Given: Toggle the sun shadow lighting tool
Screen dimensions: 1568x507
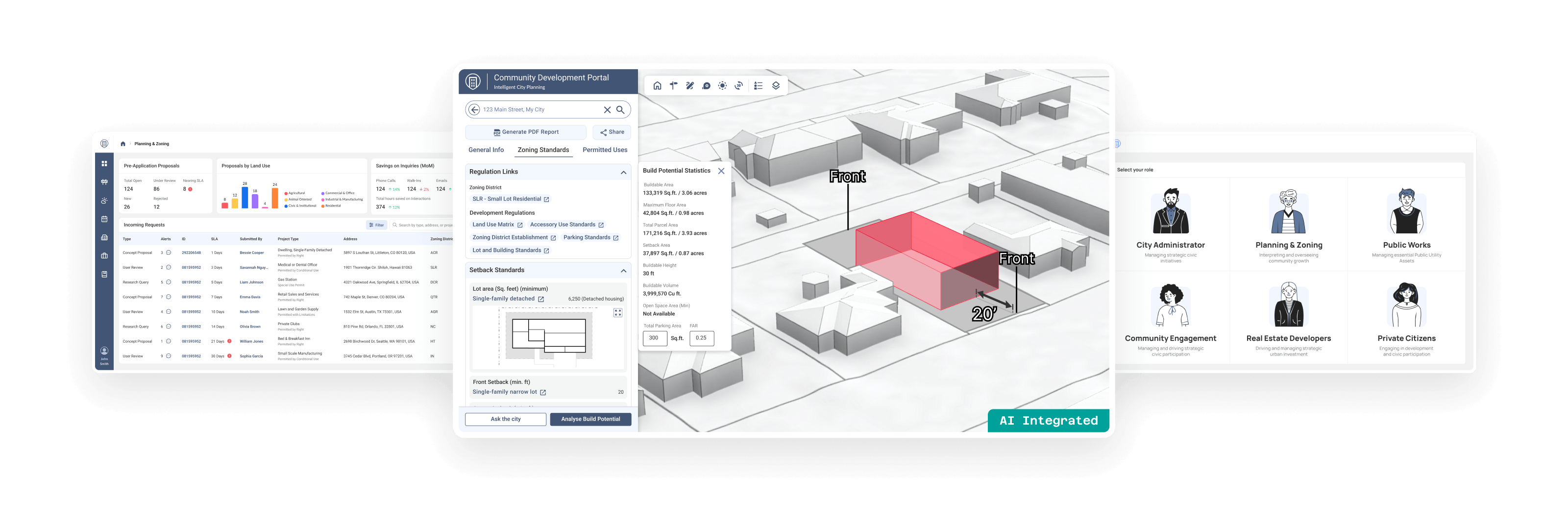Looking at the screenshot, I should click(723, 86).
